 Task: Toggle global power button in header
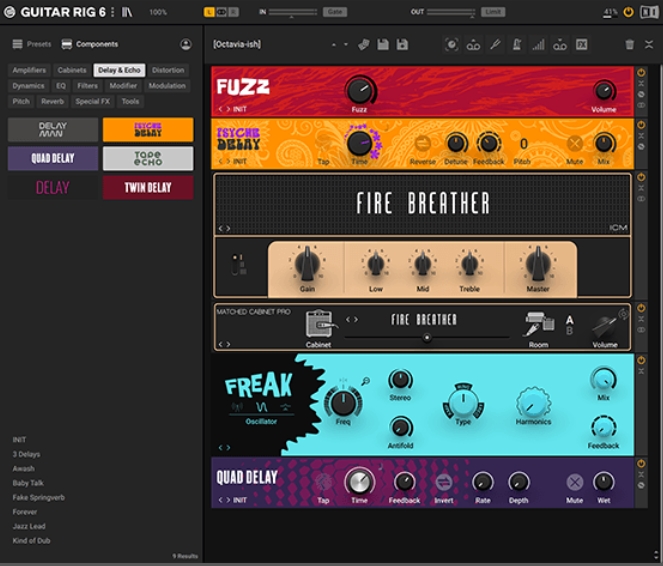[x=628, y=12]
